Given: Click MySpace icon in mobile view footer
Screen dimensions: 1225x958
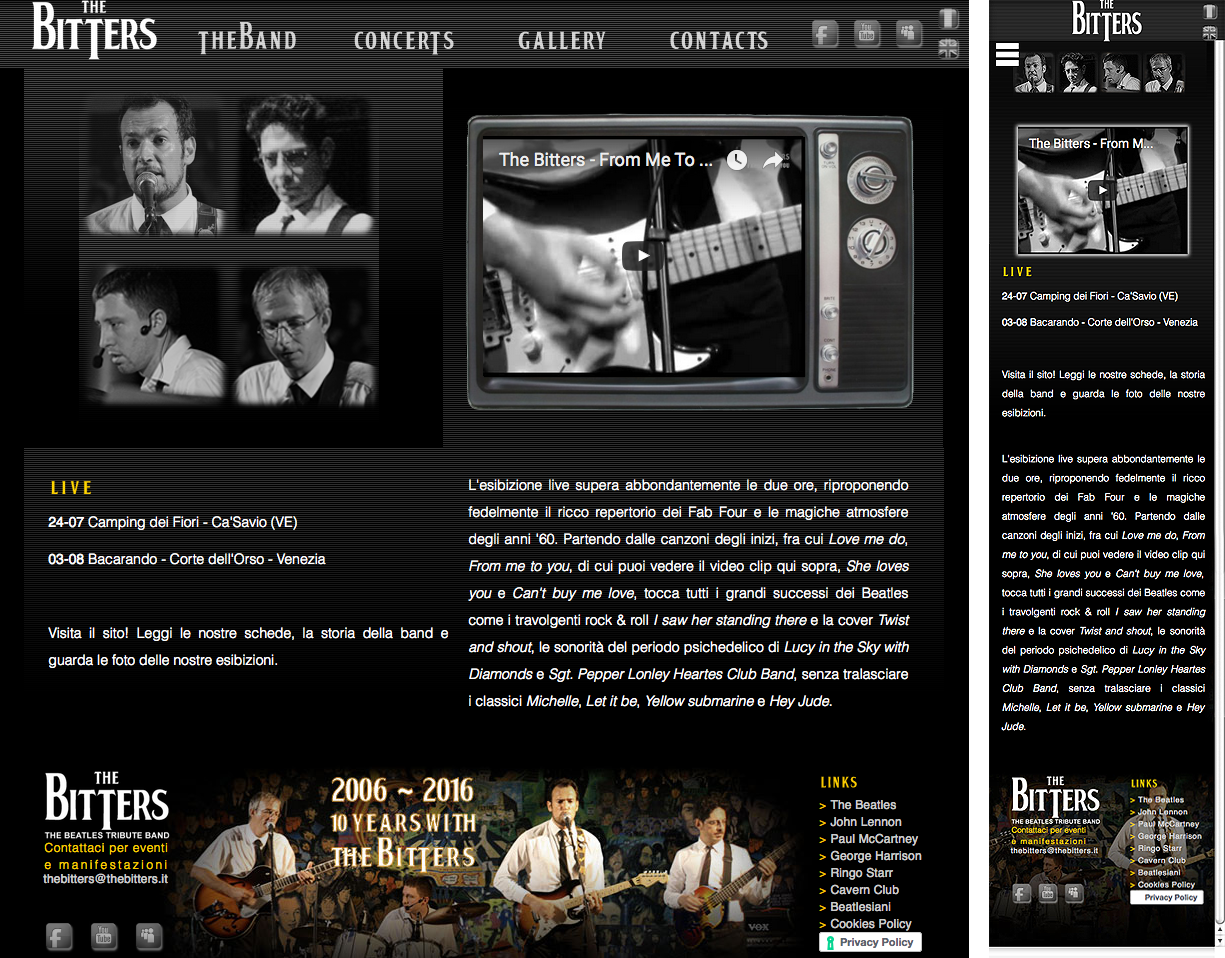Looking at the screenshot, I should pyautogui.click(x=1075, y=893).
